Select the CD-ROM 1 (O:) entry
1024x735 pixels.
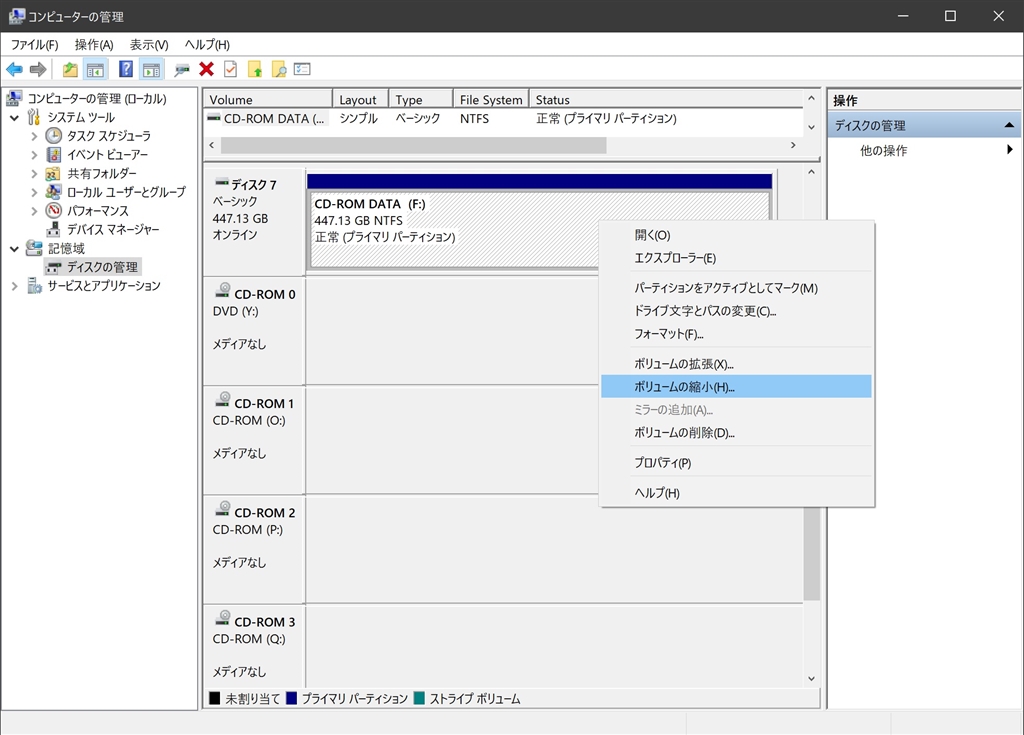(254, 440)
